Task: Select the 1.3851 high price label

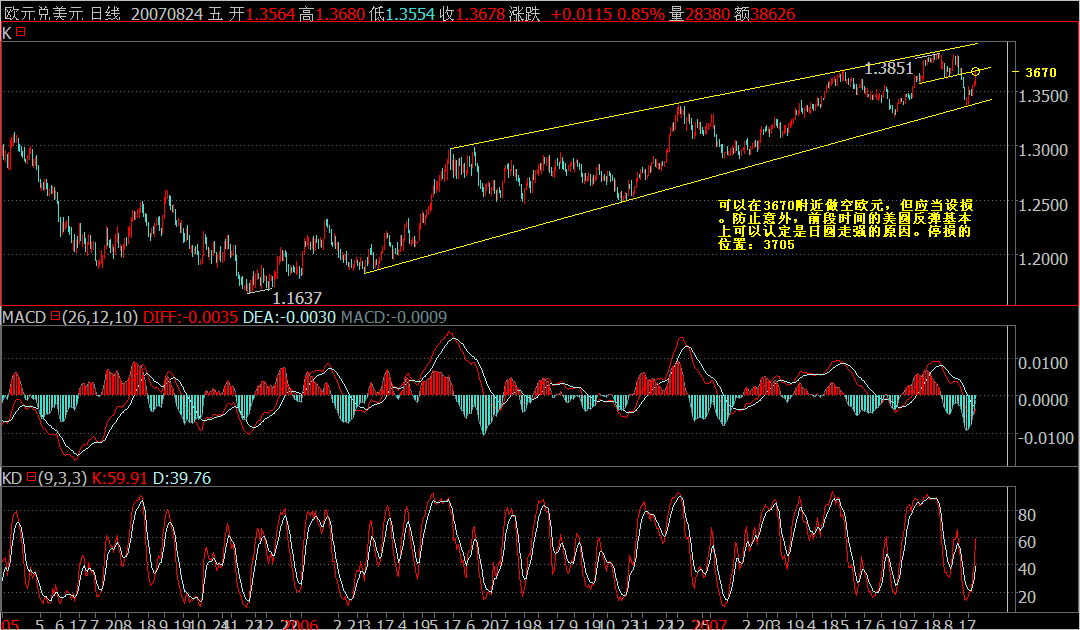Action: click(889, 68)
